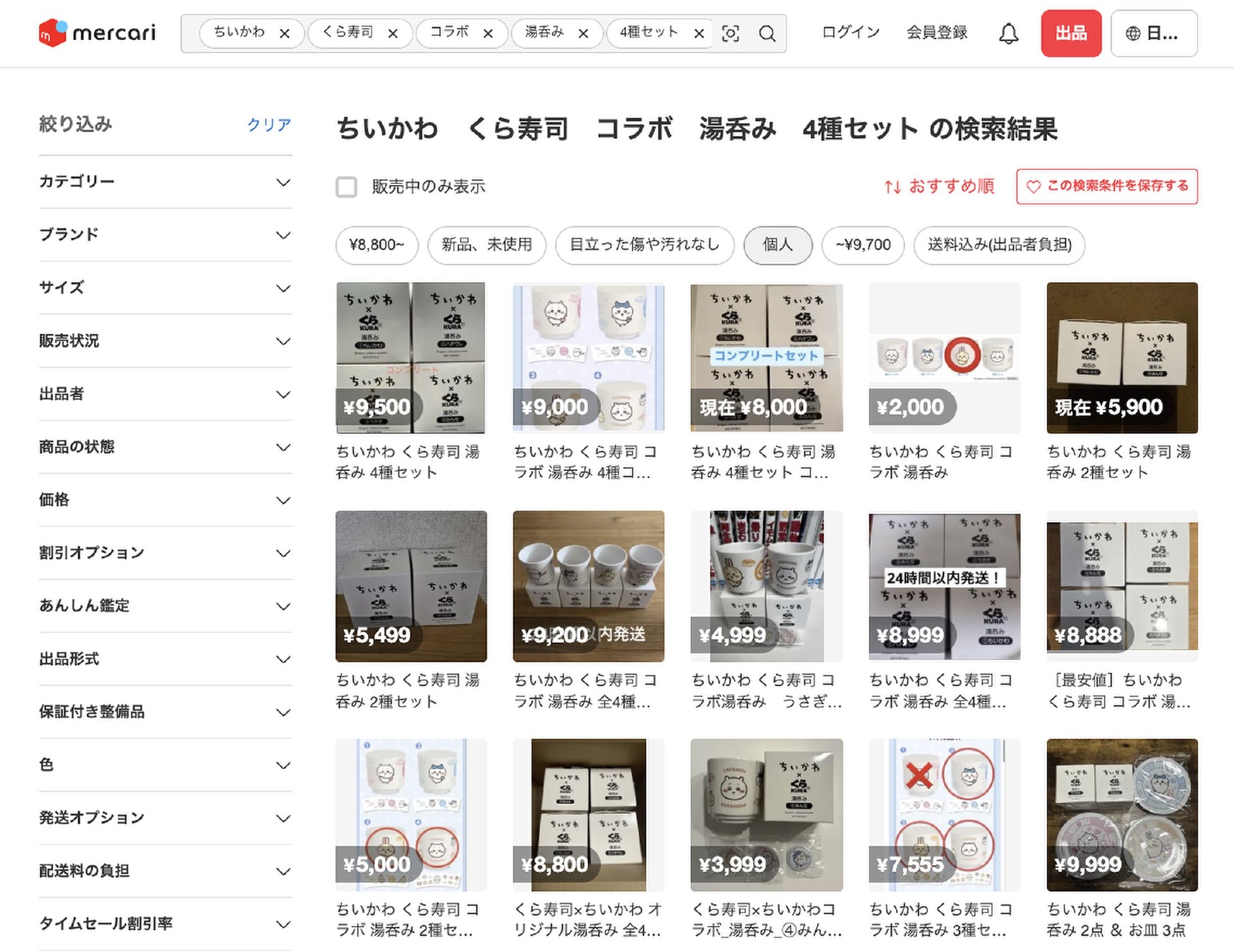Expand the カテゴリー filter section
Viewport: 1234px width, 952px height.
click(x=165, y=182)
